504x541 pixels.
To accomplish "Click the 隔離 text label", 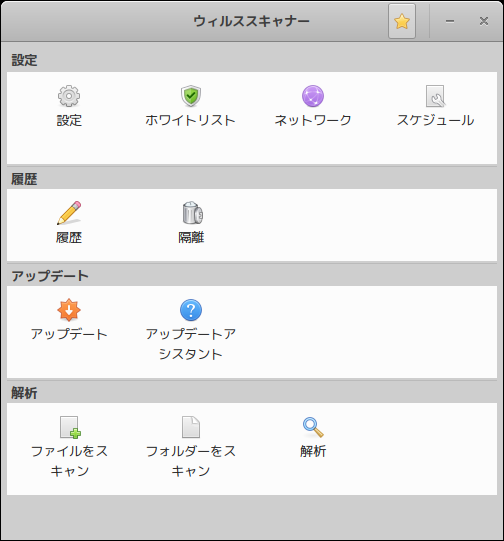I will tap(191, 237).
